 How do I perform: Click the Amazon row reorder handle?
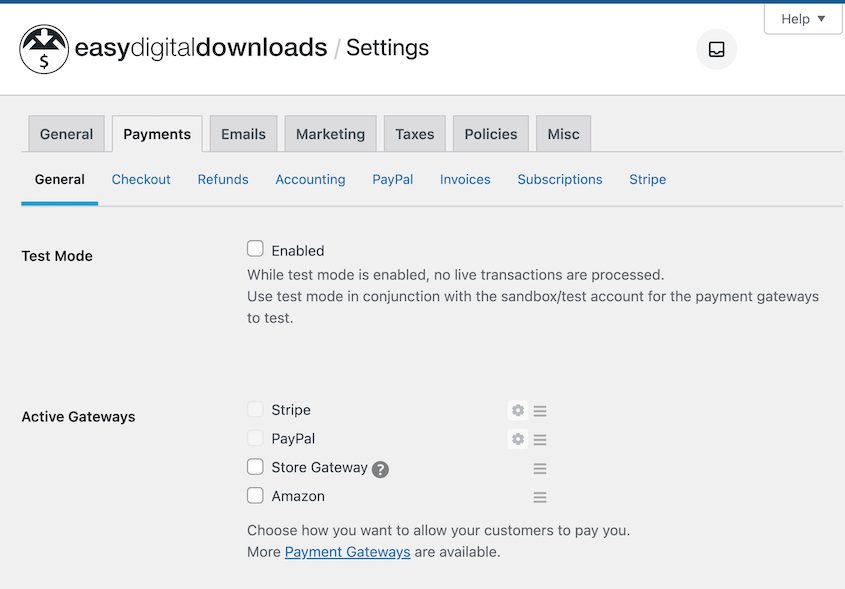540,497
